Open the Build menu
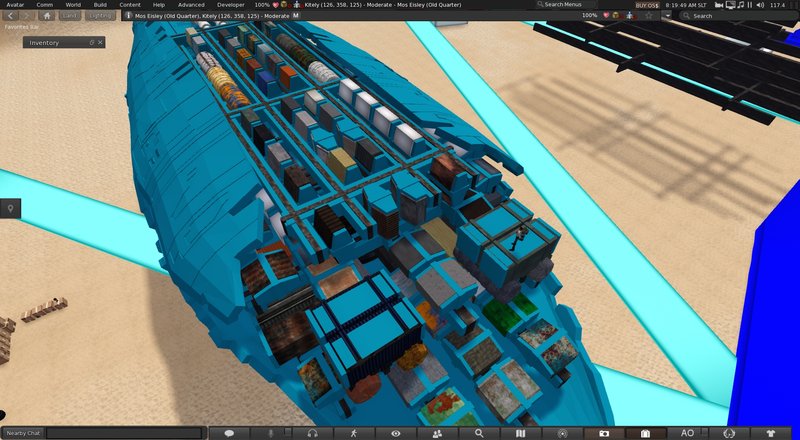Screen dimensions: 800x440 [100, 5]
